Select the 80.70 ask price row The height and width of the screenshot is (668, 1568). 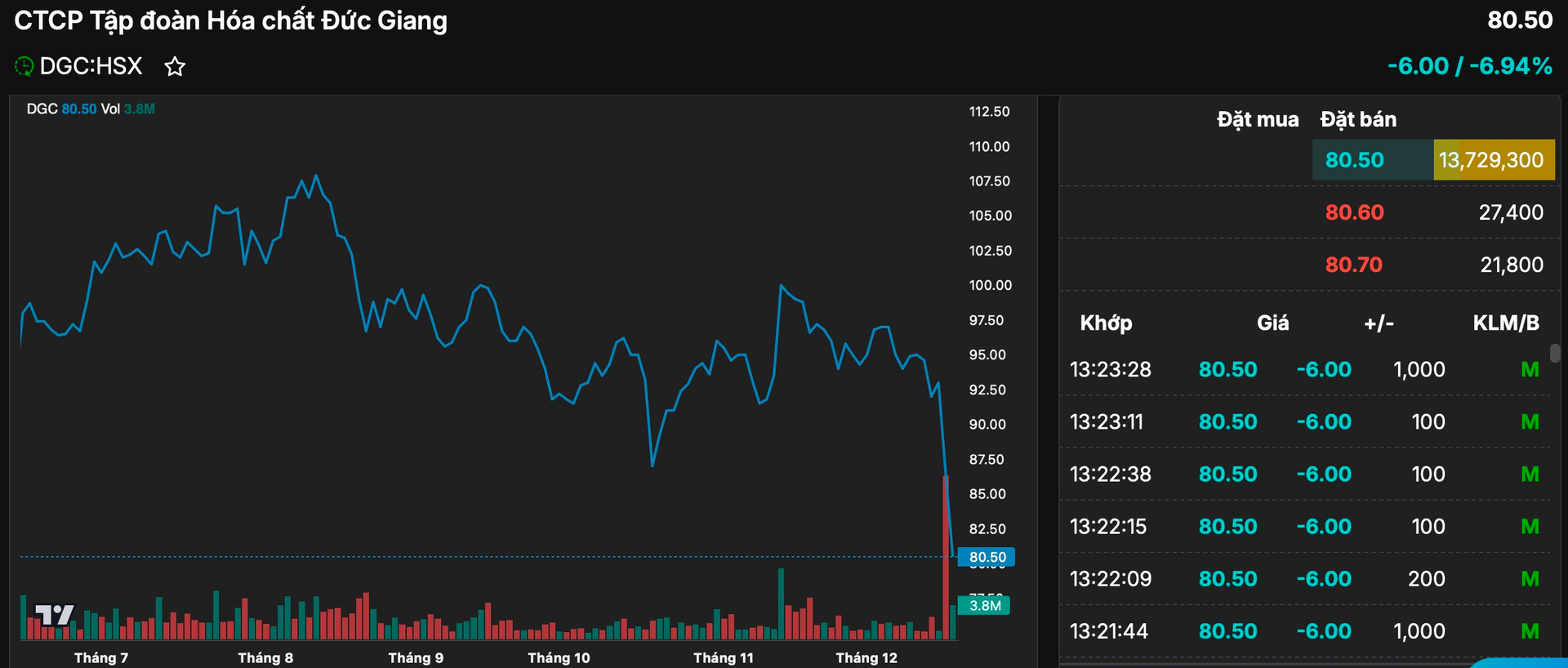pos(1354,265)
